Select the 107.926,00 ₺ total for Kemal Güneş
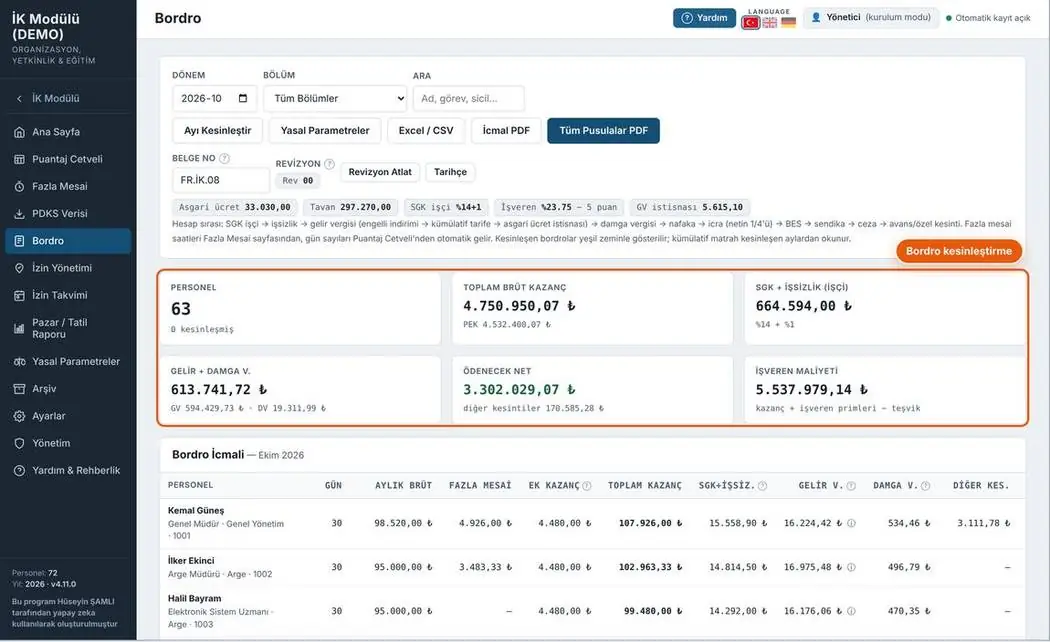The width and height of the screenshot is (1050, 642). [x=650, y=524]
